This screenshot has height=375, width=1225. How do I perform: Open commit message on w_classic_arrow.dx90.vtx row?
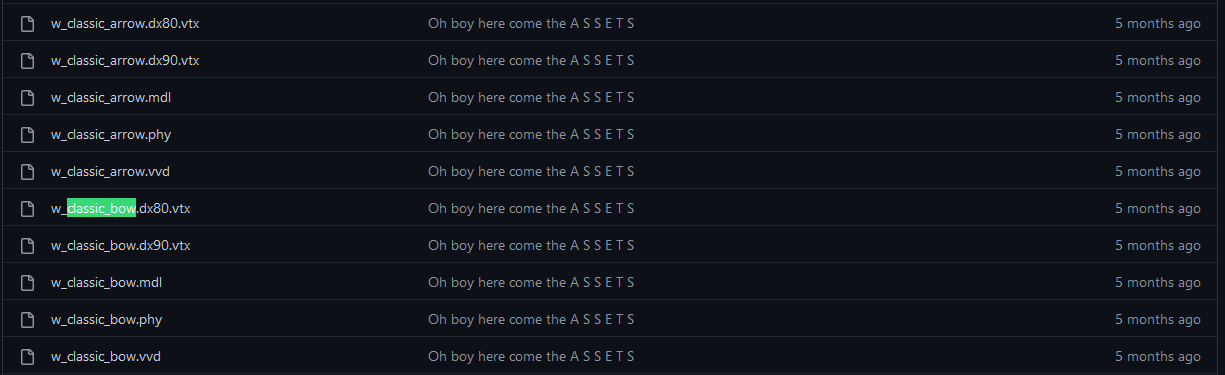(x=531, y=60)
